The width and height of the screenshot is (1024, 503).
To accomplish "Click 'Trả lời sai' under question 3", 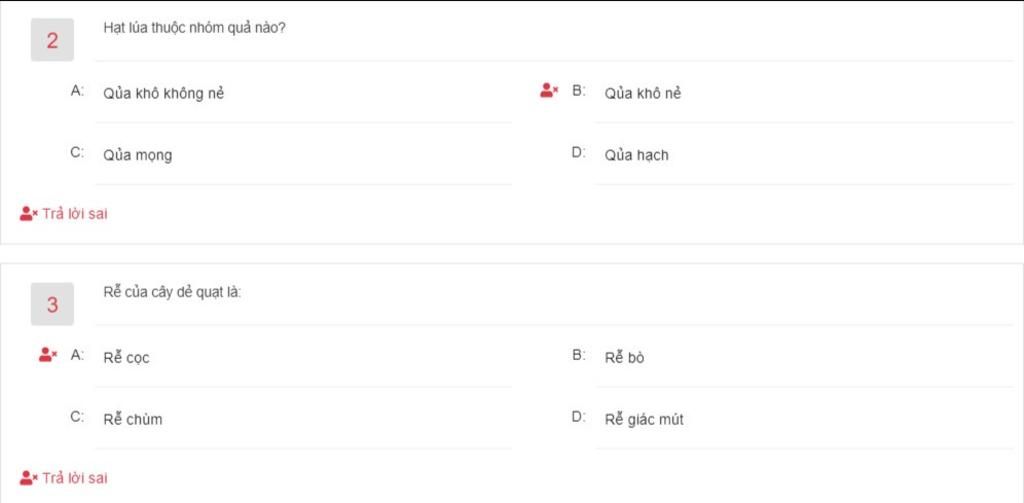I will point(74,478).
